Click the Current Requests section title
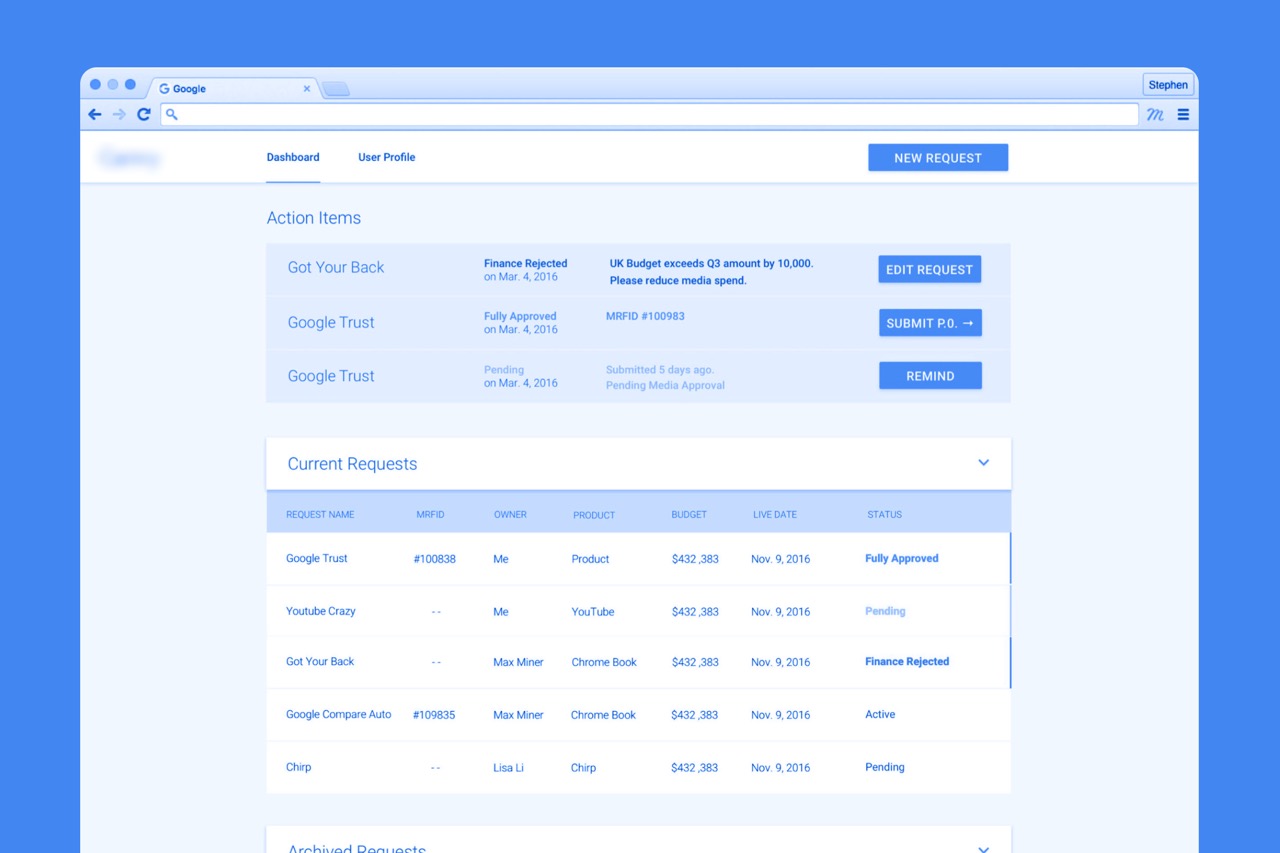The width and height of the screenshot is (1280, 853). [352, 464]
